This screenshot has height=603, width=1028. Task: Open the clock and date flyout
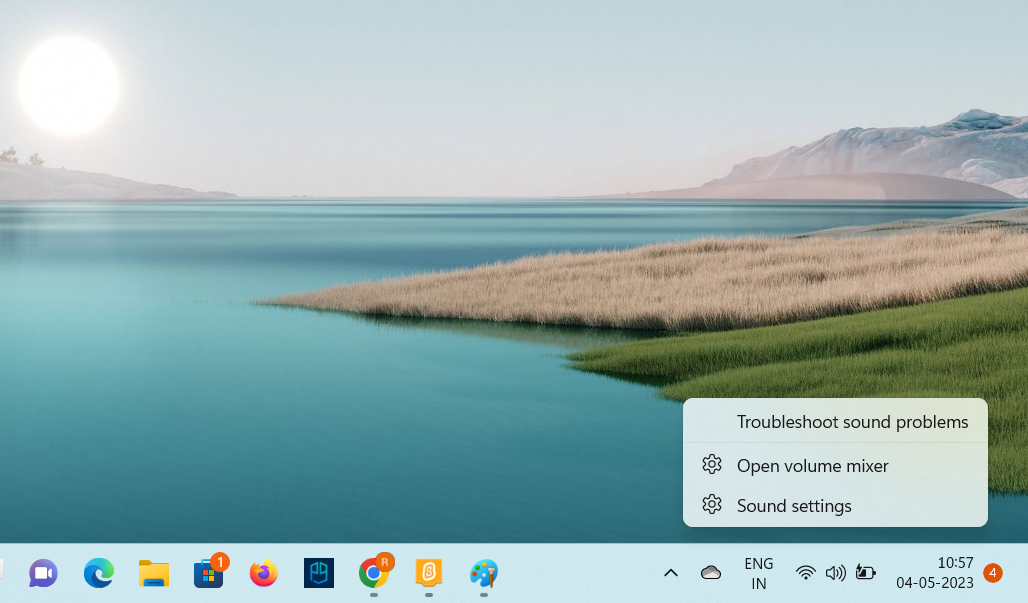(x=935, y=573)
